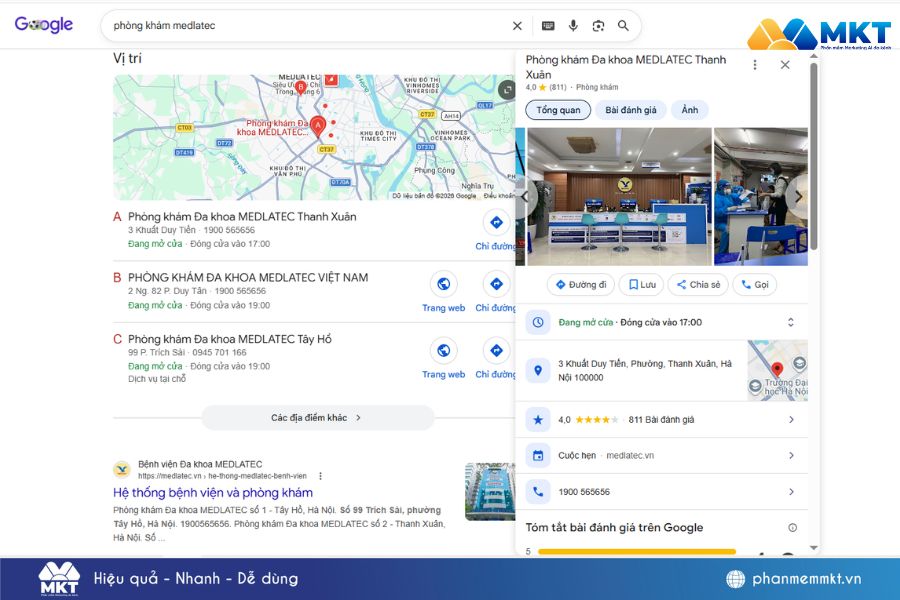Click the star rating icon

538,420
